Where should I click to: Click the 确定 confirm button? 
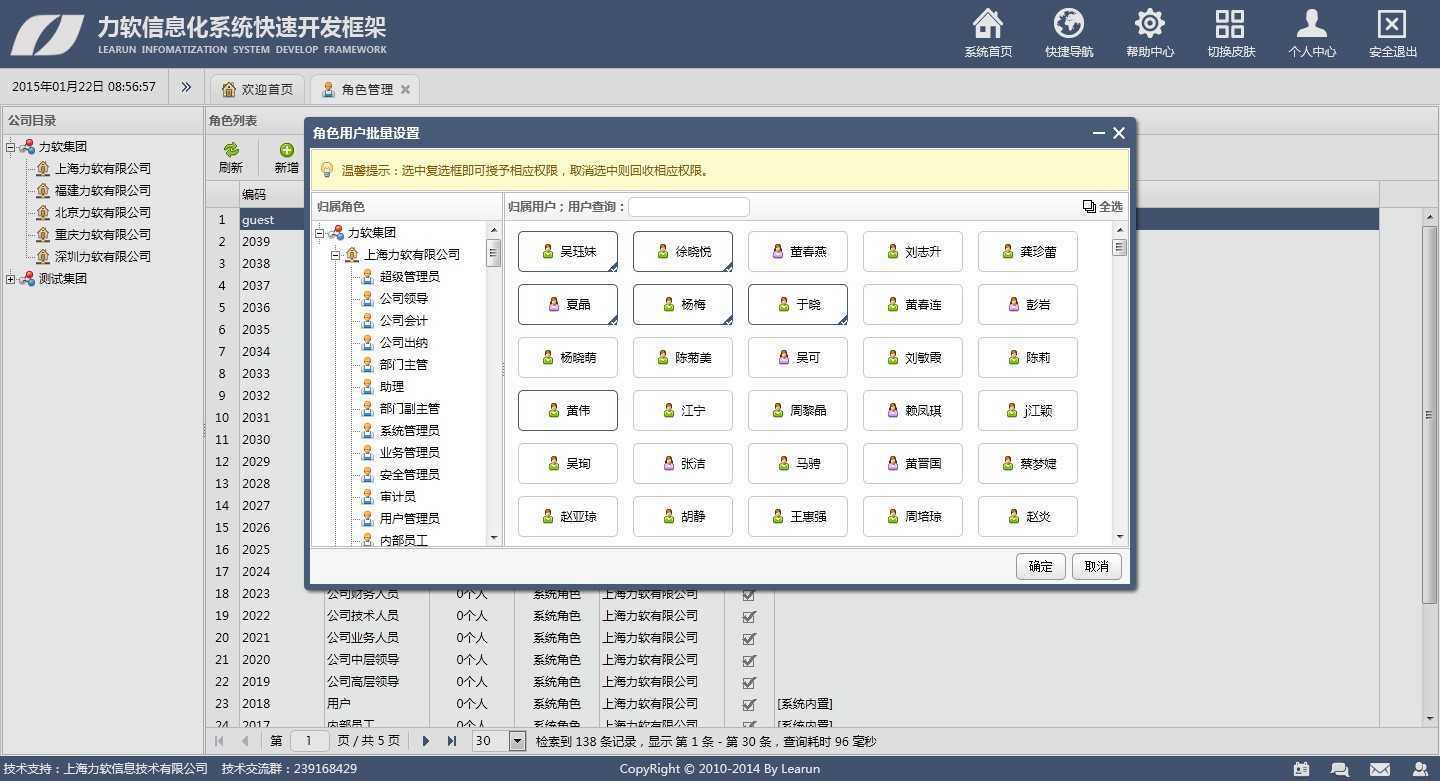tap(1040, 566)
